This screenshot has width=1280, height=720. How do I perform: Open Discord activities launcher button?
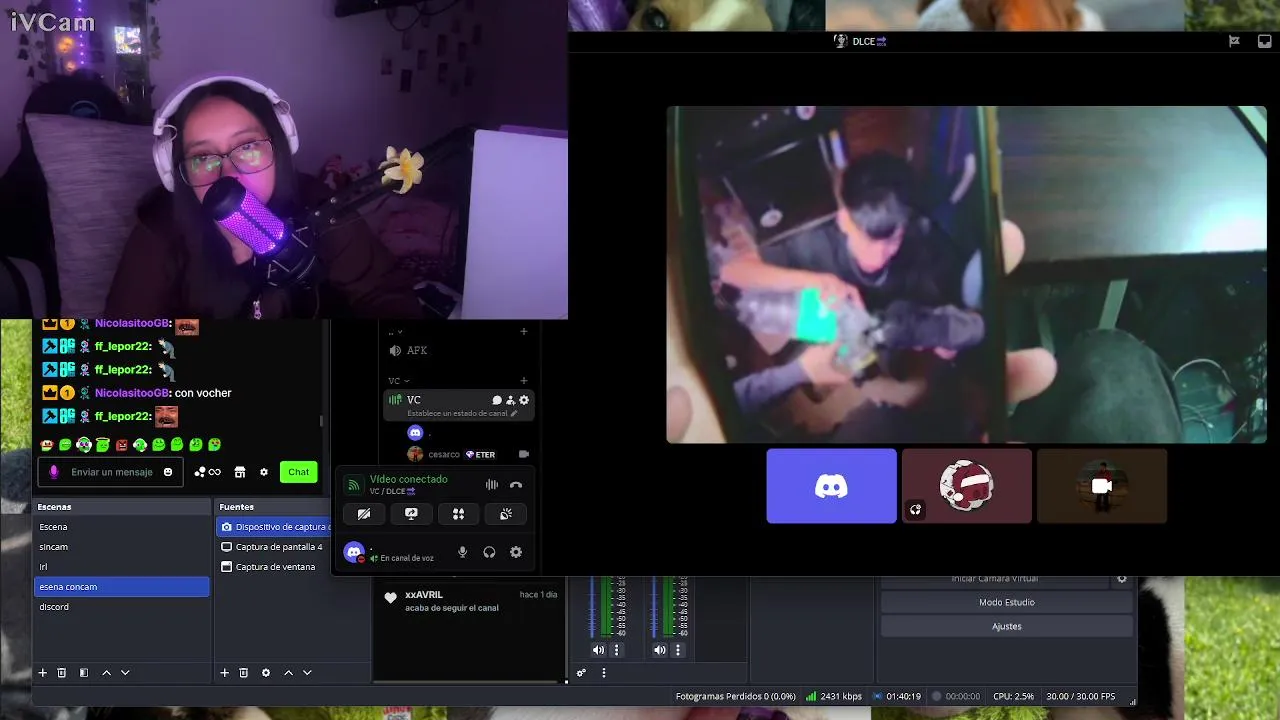458,514
